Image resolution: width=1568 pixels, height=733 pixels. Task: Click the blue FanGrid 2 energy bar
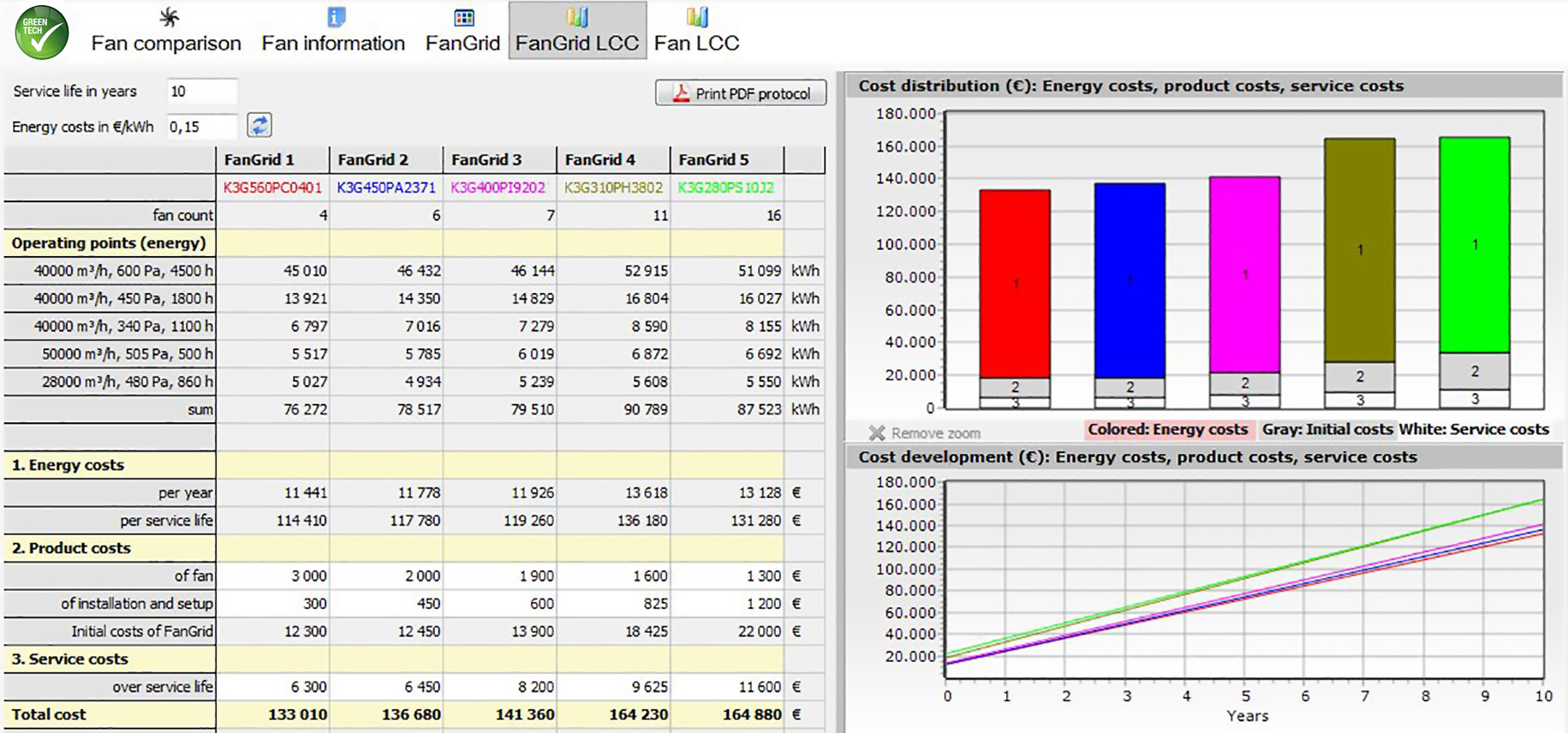[1130, 279]
